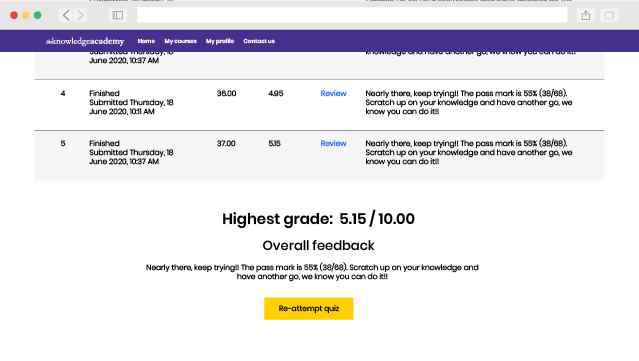The height and width of the screenshot is (361, 639).
Task: Click the Highest grade heading text
Action: (x=318, y=219)
